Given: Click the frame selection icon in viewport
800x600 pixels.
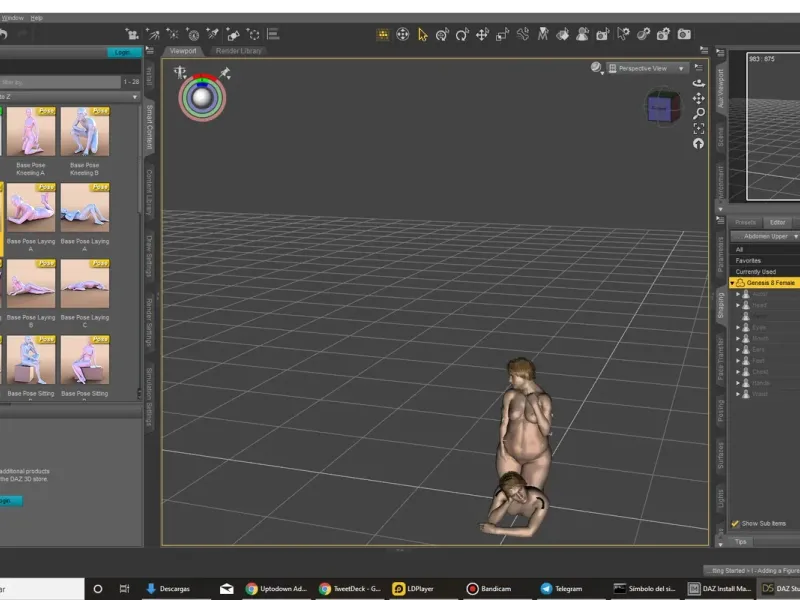Looking at the screenshot, I should tap(698, 128).
